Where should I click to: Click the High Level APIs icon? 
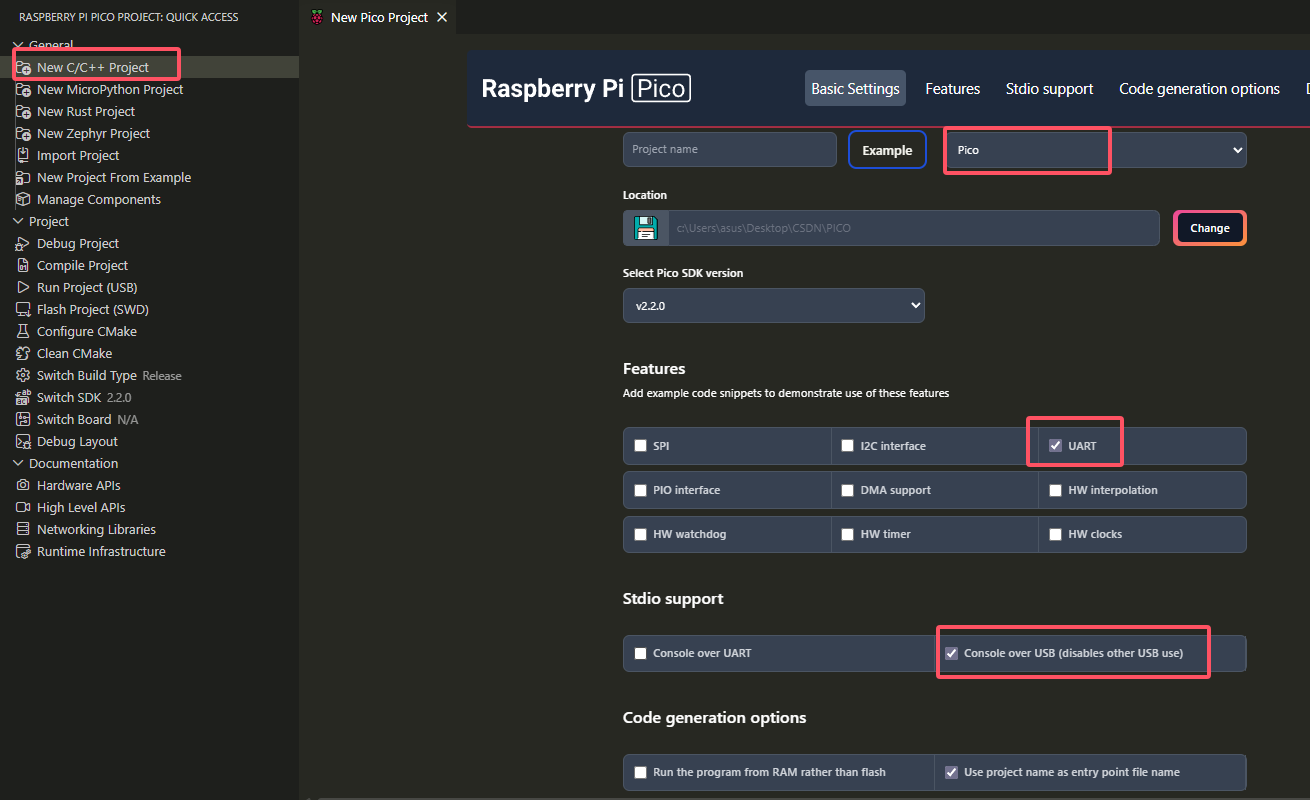(x=23, y=508)
